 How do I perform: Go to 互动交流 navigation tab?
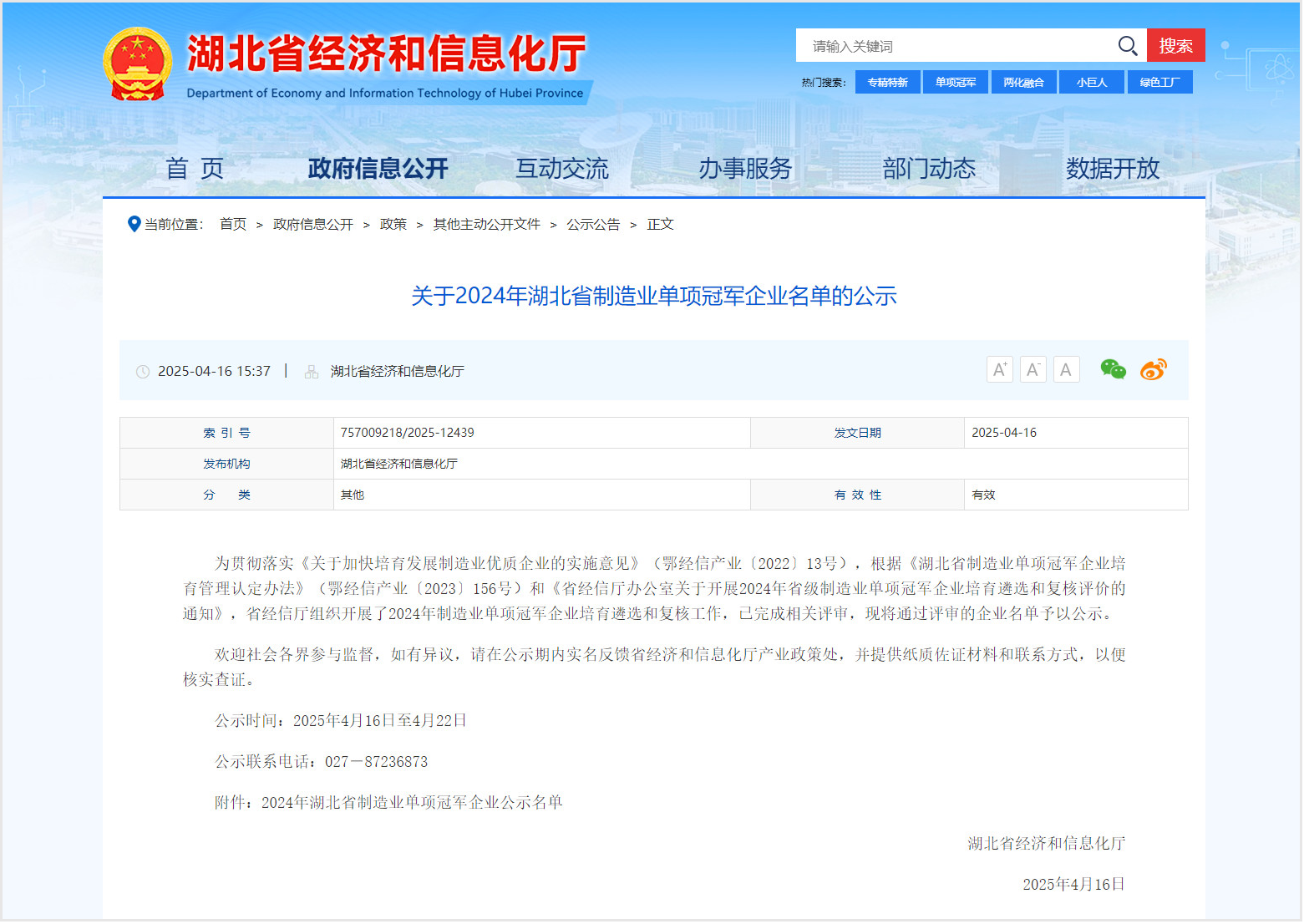pos(561,169)
